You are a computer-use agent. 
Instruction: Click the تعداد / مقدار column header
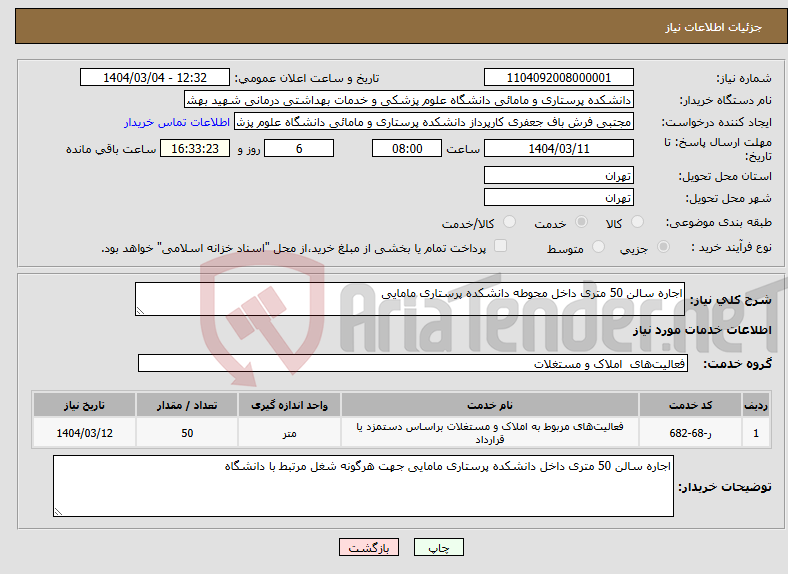point(187,405)
